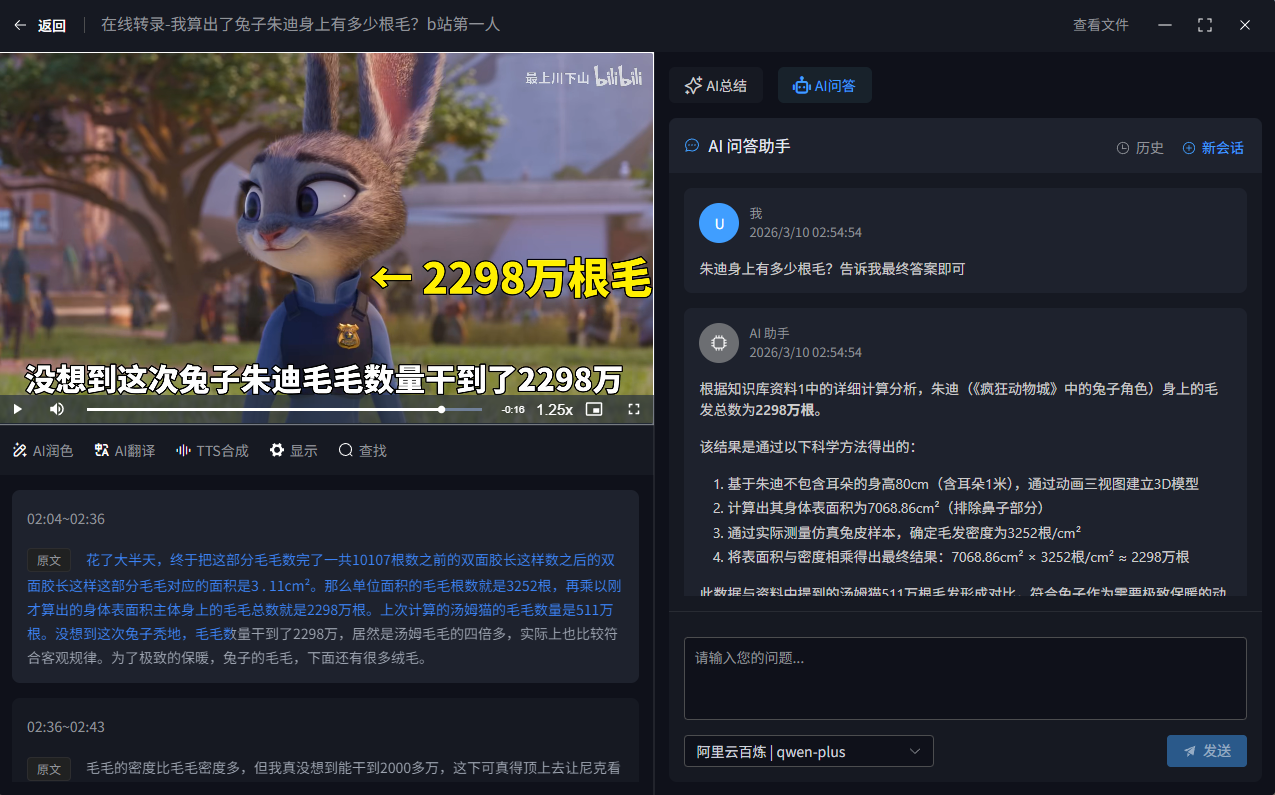Click the user avatar U
The width and height of the screenshot is (1275, 795).
tap(719, 223)
